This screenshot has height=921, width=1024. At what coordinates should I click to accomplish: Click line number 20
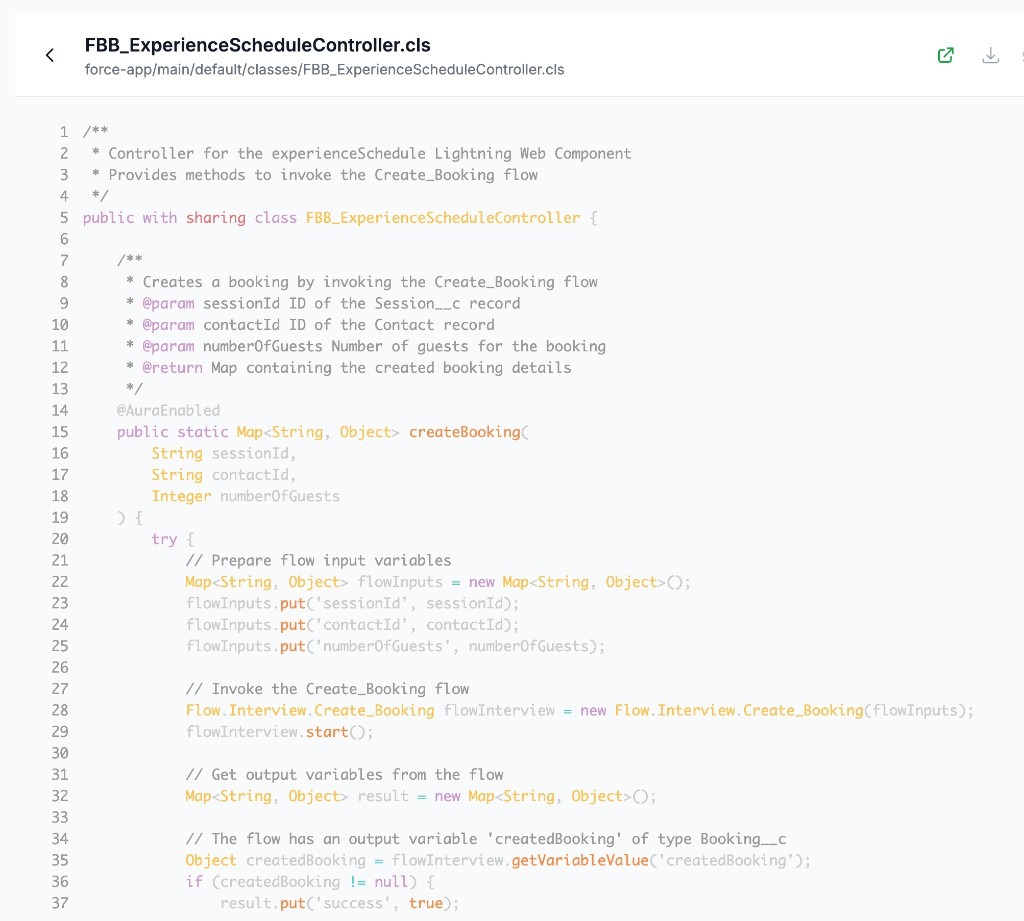pos(60,539)
